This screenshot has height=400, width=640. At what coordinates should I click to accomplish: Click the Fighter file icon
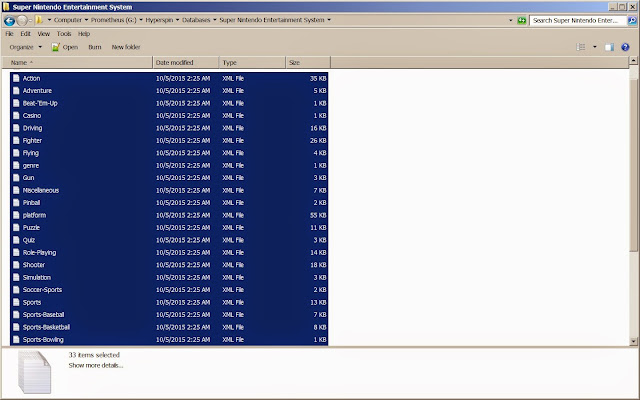coord(16,140)
